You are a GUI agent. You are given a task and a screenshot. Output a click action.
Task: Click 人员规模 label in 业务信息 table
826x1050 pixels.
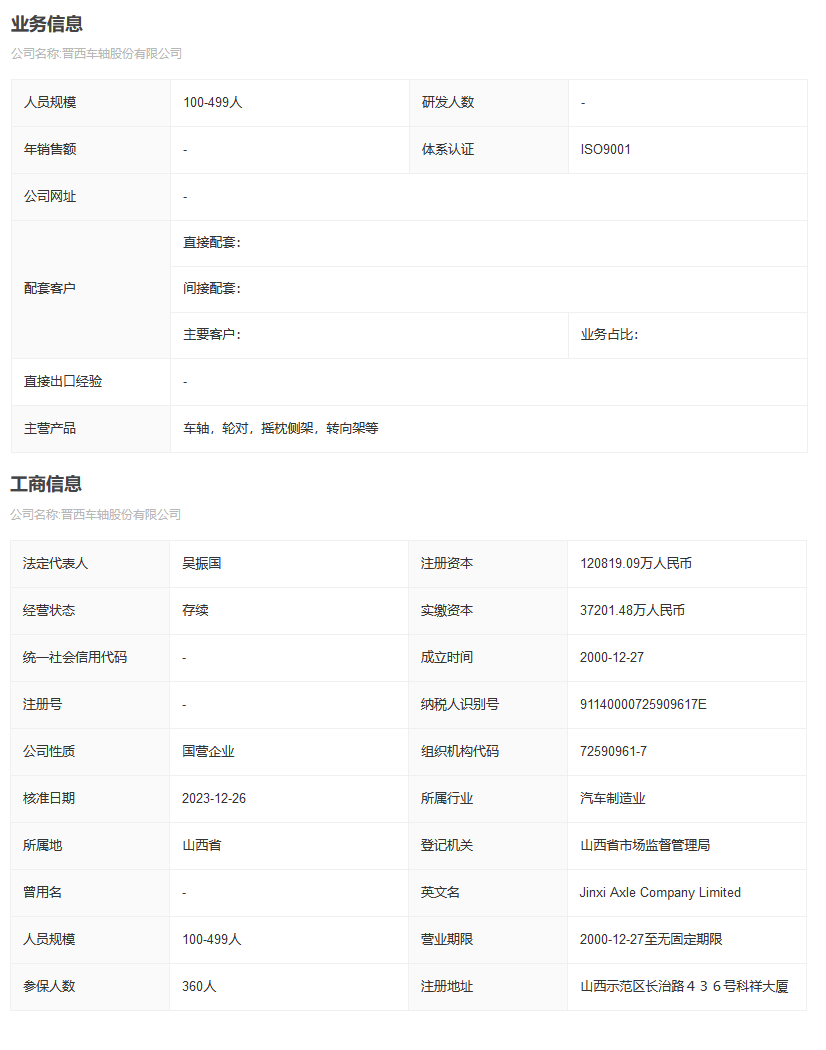click(x=50, y=102)
